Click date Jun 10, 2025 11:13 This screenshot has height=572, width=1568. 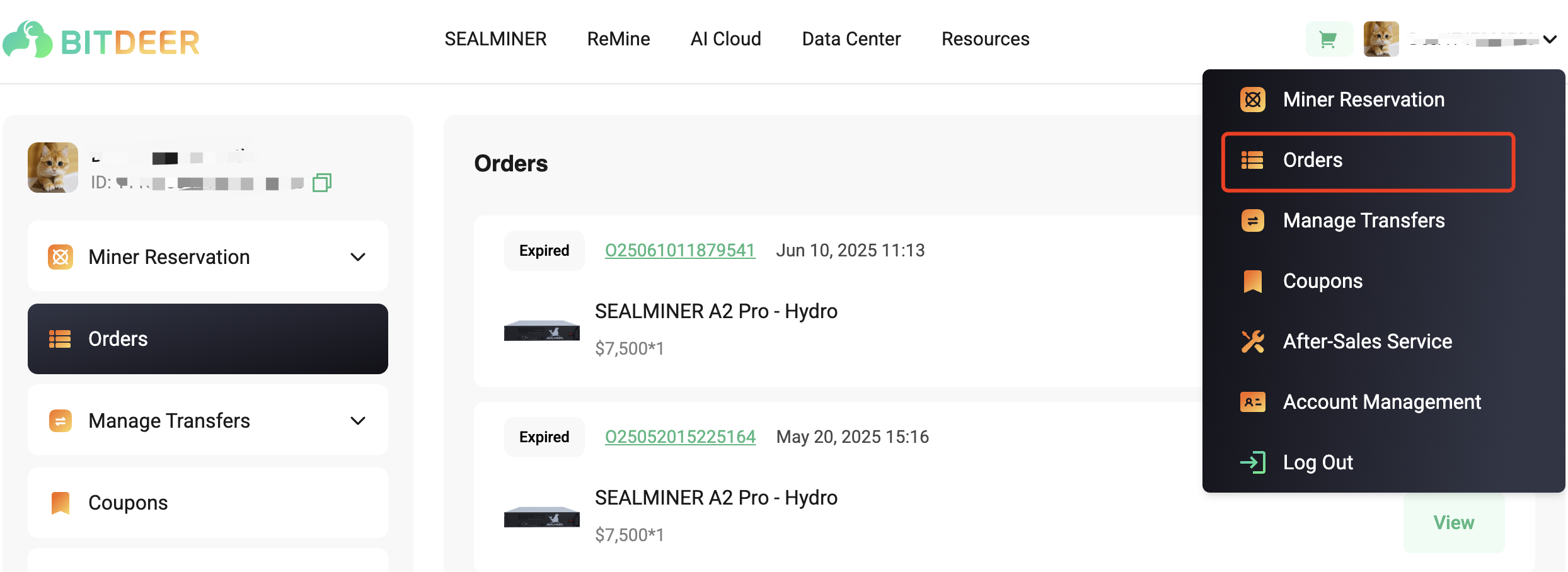pyautogui.click(x=850, y=251)
